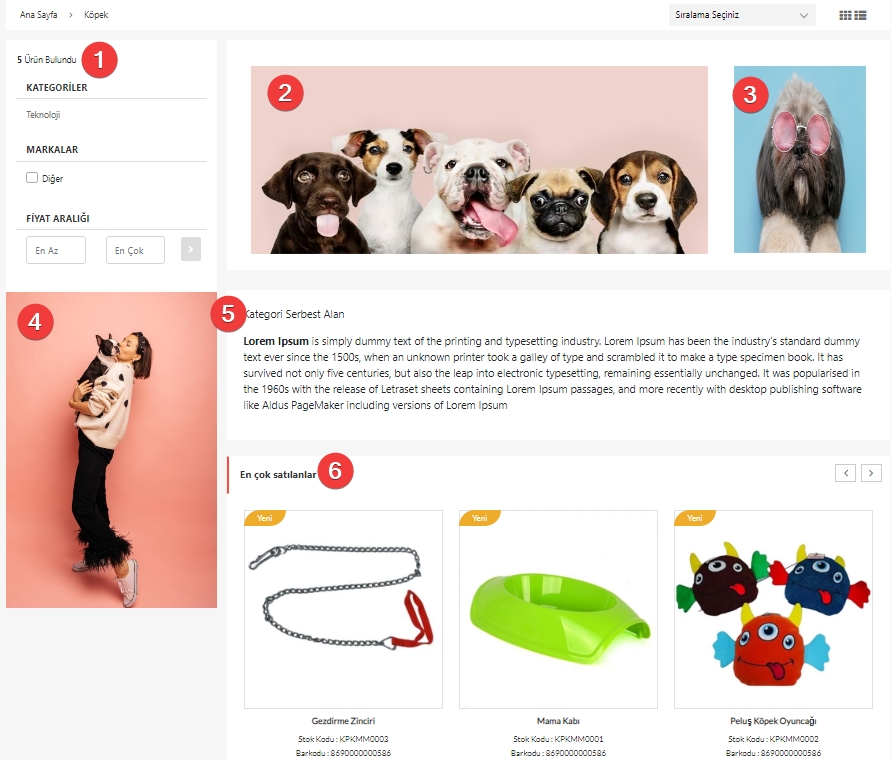Open the dog with sunglasses banner
891x760 pixels.
tap(800, 160)
